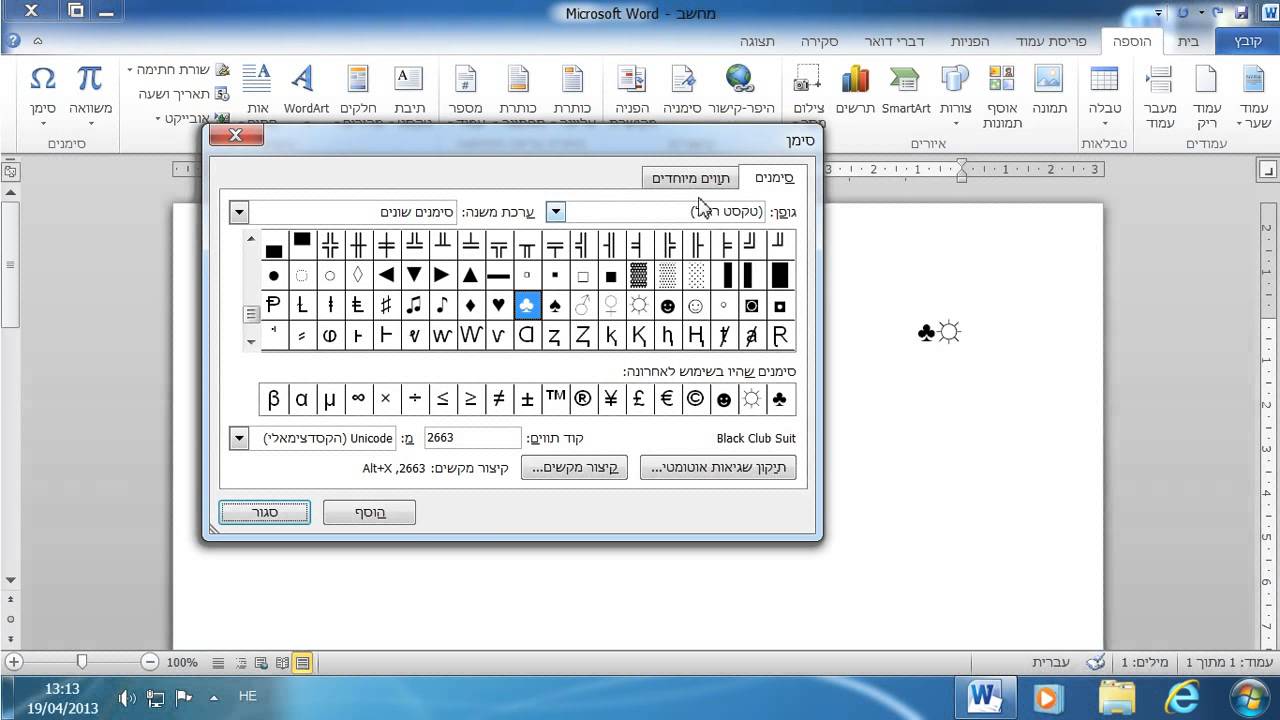Switch to Full Screen Reading view
The height and width of the screenshot is (720, 1280).
click(282, 662)
